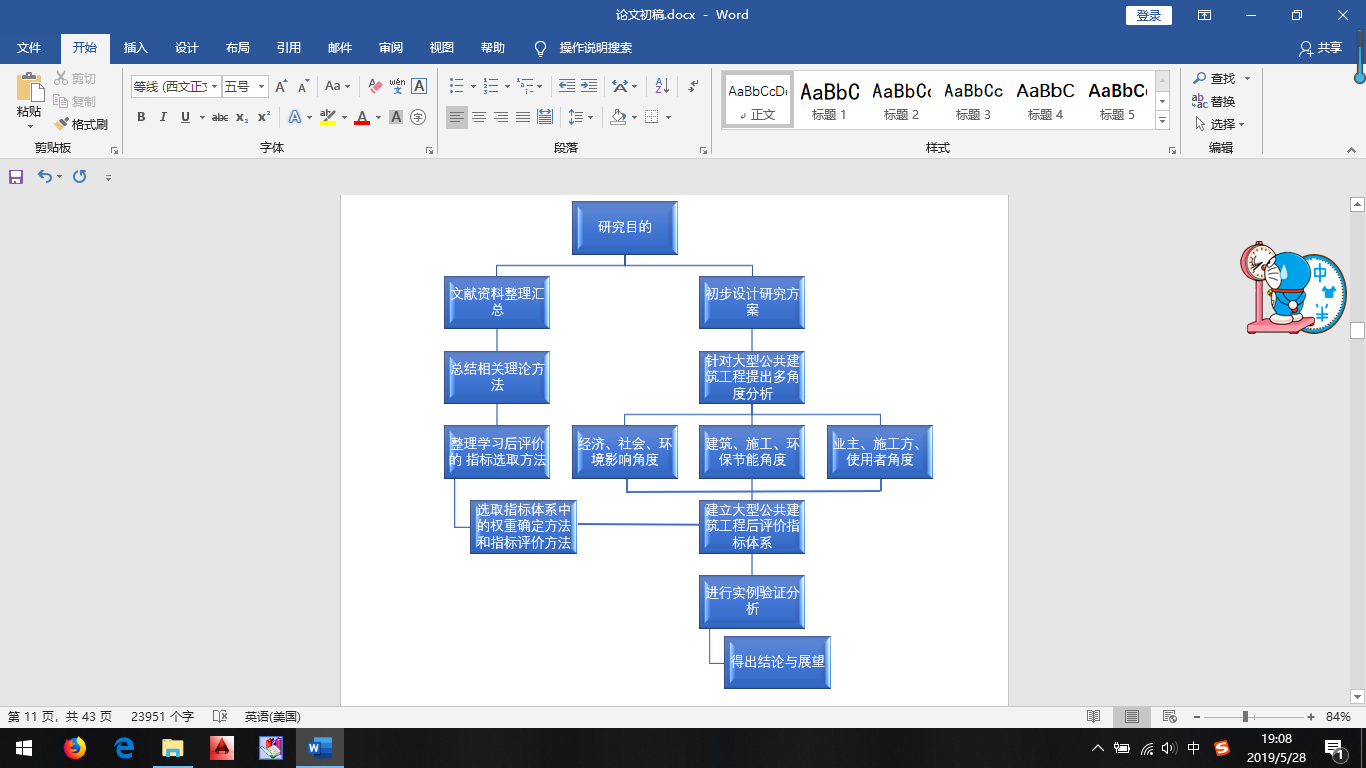Image resolution: width=1366 pixels, height=768 pixels.
Task: Click the Share (共享) person icon
Action: pyautogui.click(x=1305, y=48)
